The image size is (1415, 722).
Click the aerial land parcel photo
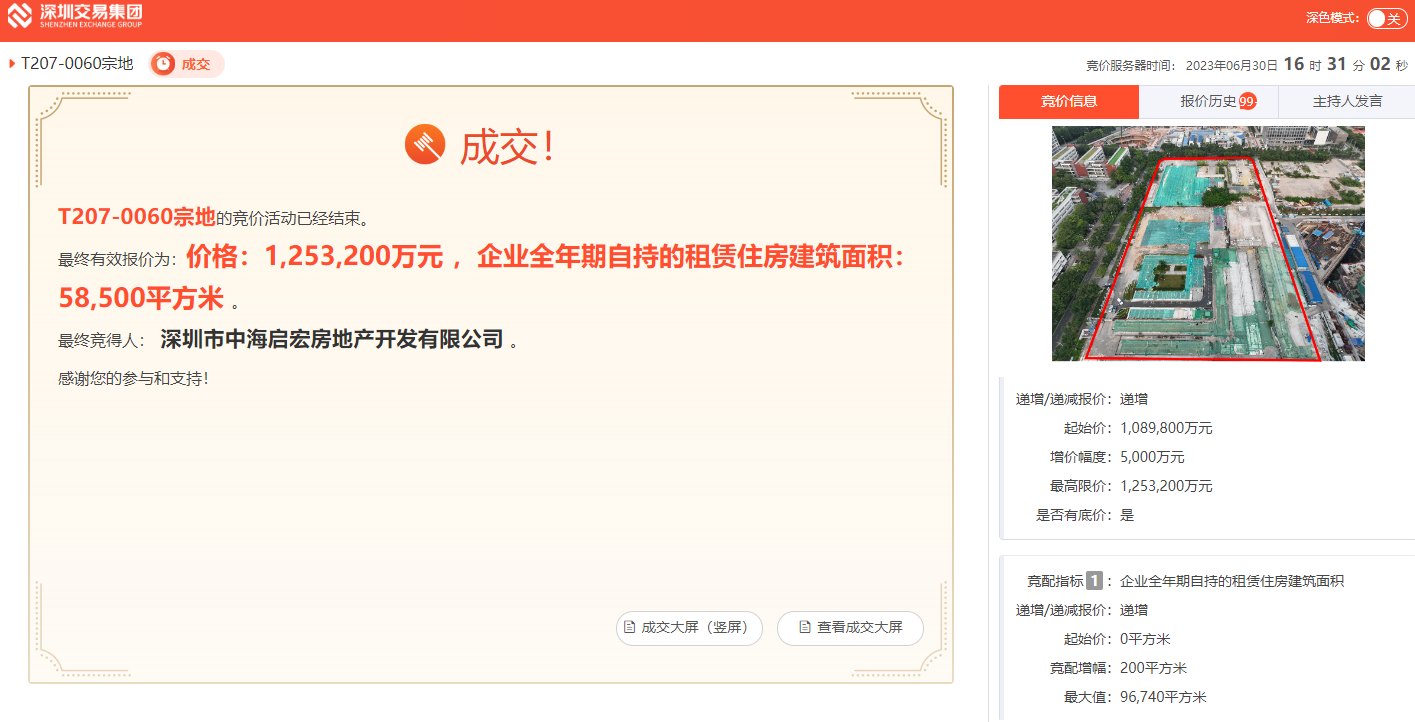(1208, 243)
